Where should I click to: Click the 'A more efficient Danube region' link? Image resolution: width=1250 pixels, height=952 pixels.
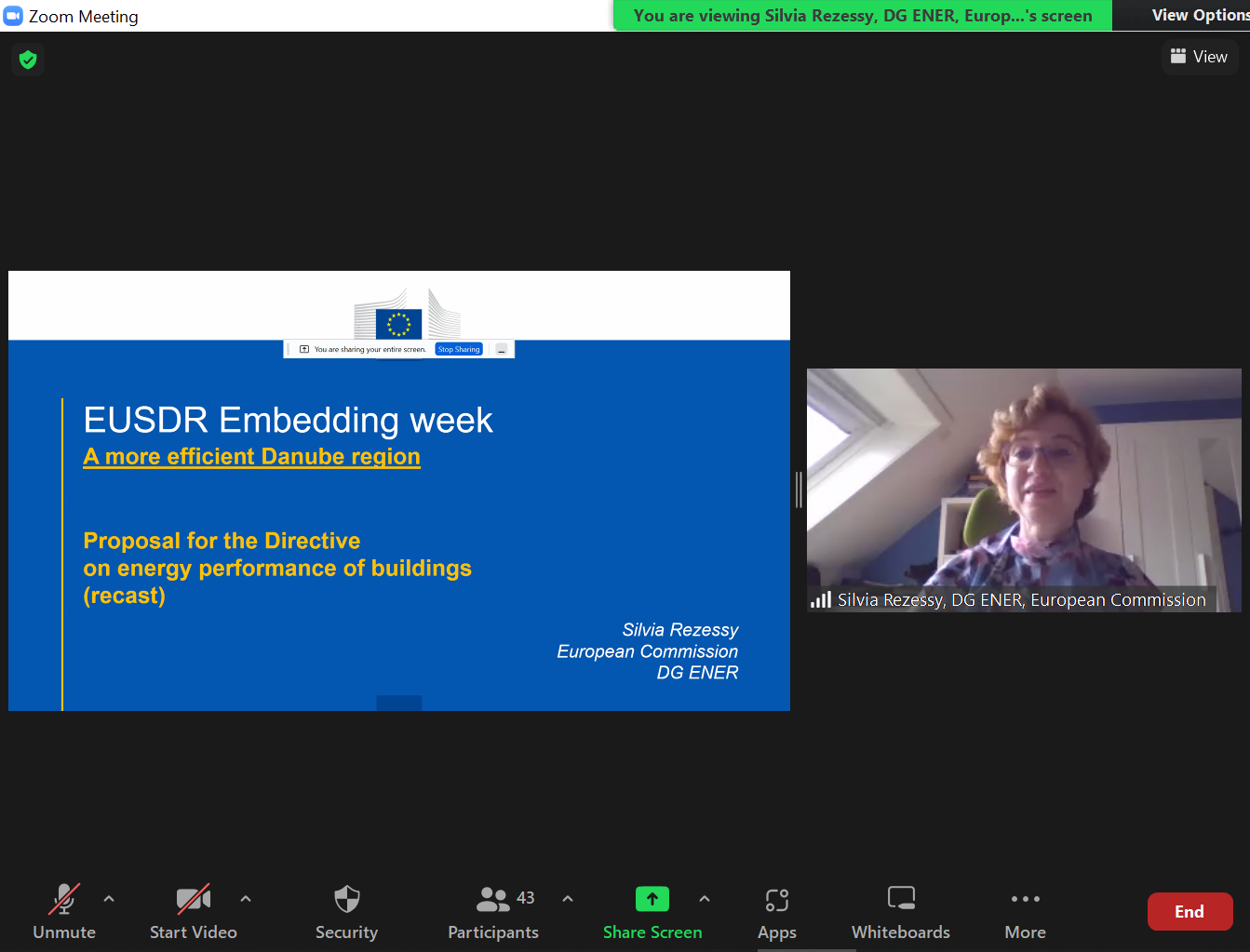(x=251, y=457)
